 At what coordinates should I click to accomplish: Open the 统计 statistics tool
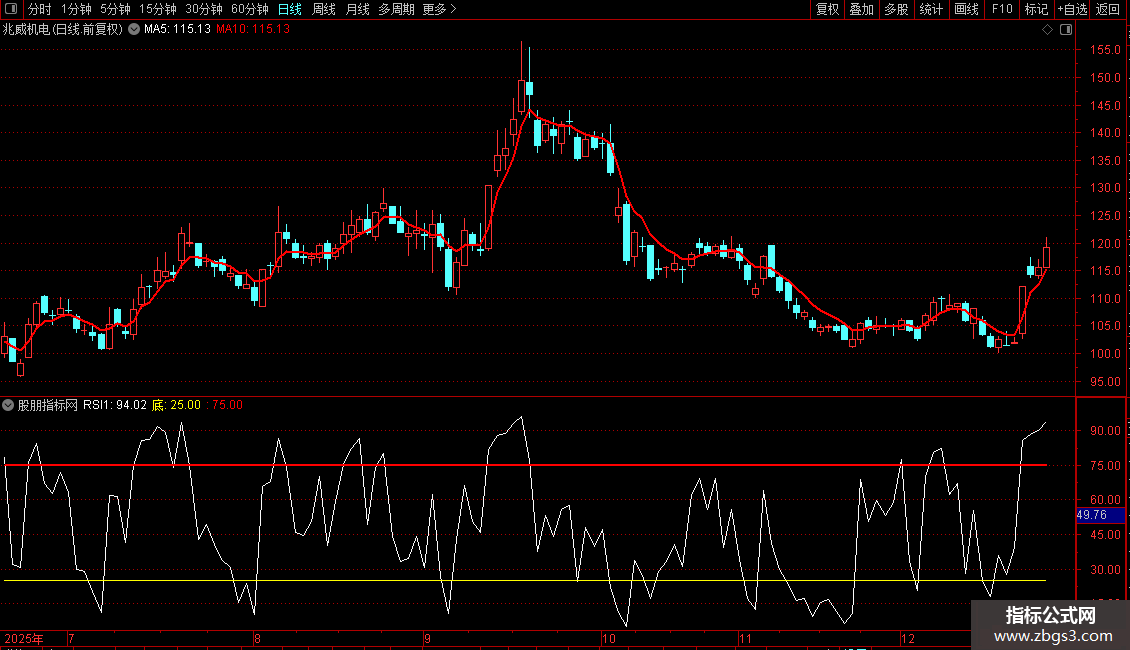[931, 9]
